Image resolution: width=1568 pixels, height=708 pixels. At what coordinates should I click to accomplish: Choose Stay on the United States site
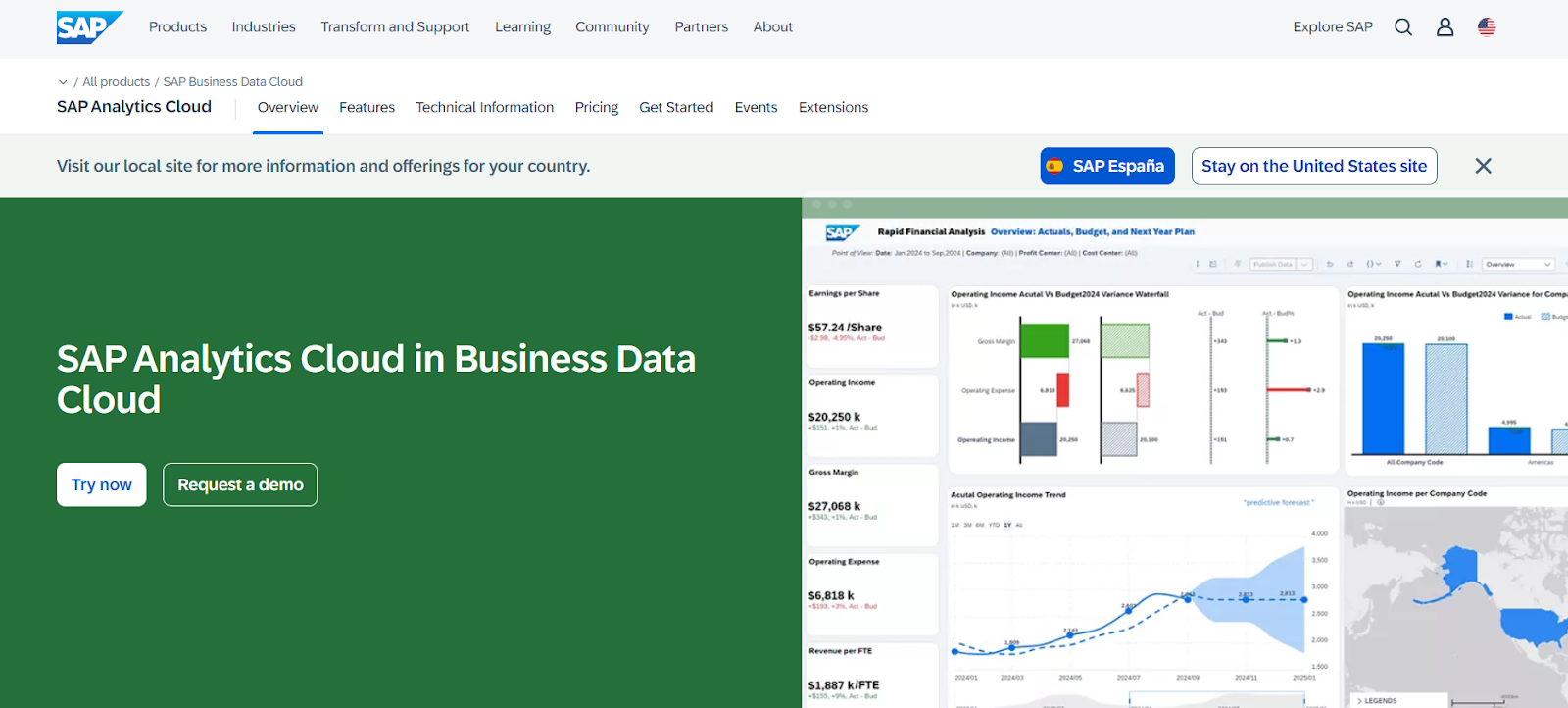[1314, 166]
